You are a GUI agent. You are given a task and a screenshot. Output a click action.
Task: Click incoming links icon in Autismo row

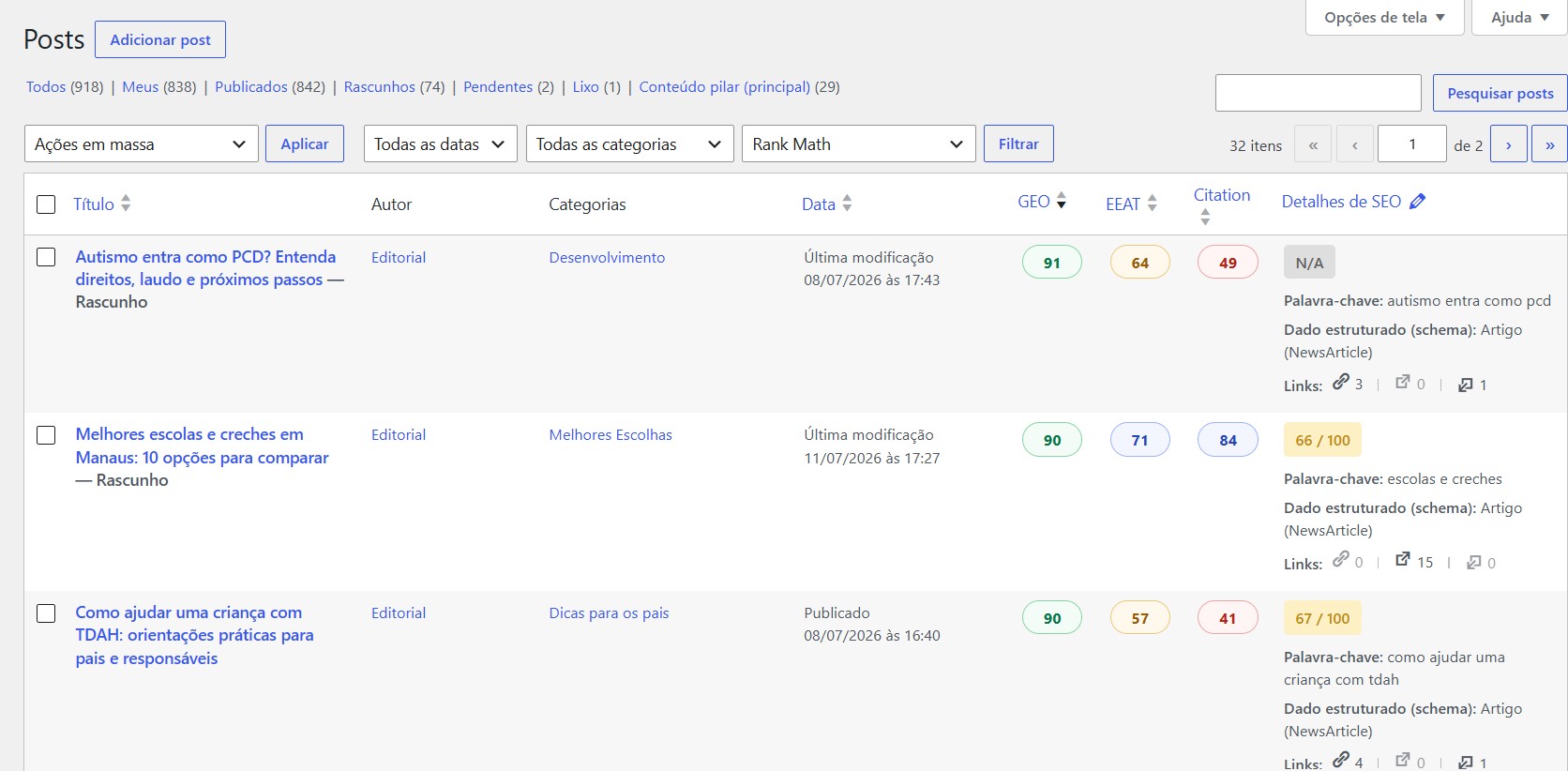pos(1466,385)
